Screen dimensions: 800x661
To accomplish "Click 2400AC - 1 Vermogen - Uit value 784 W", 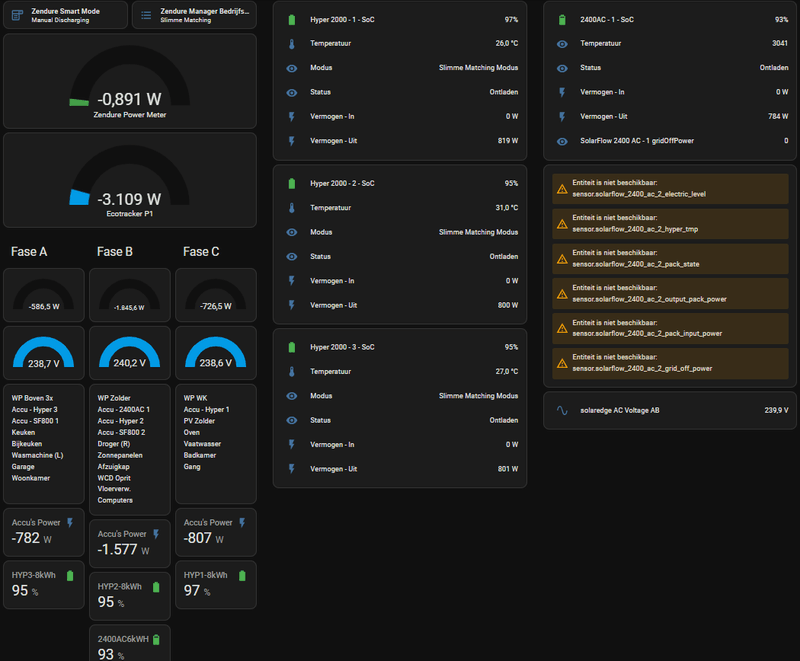I will click(x=778, y=116).
